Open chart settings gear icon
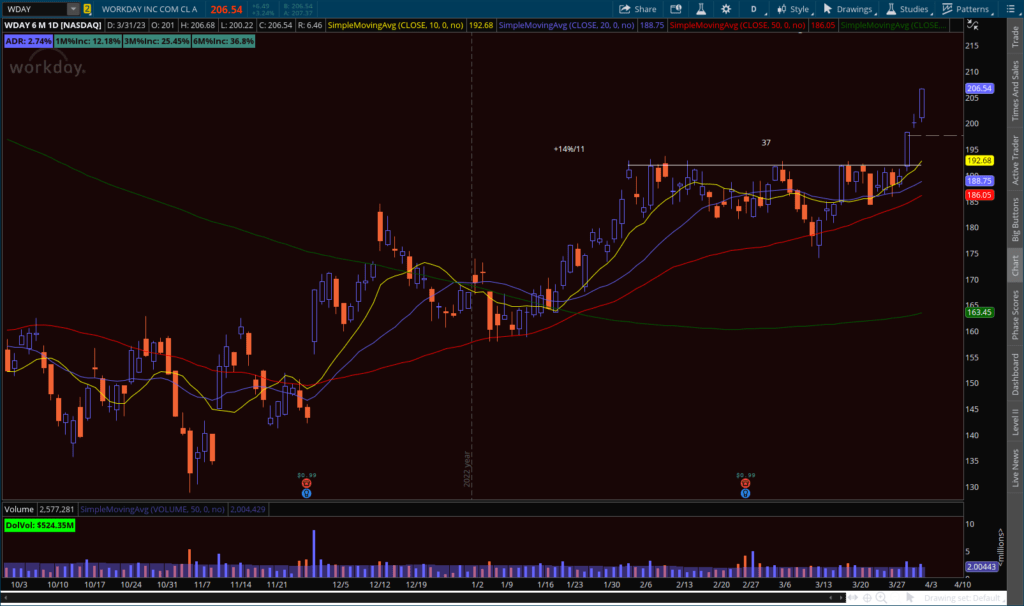The height and width of the screenshot is (606, 1024). pos(726,9)
